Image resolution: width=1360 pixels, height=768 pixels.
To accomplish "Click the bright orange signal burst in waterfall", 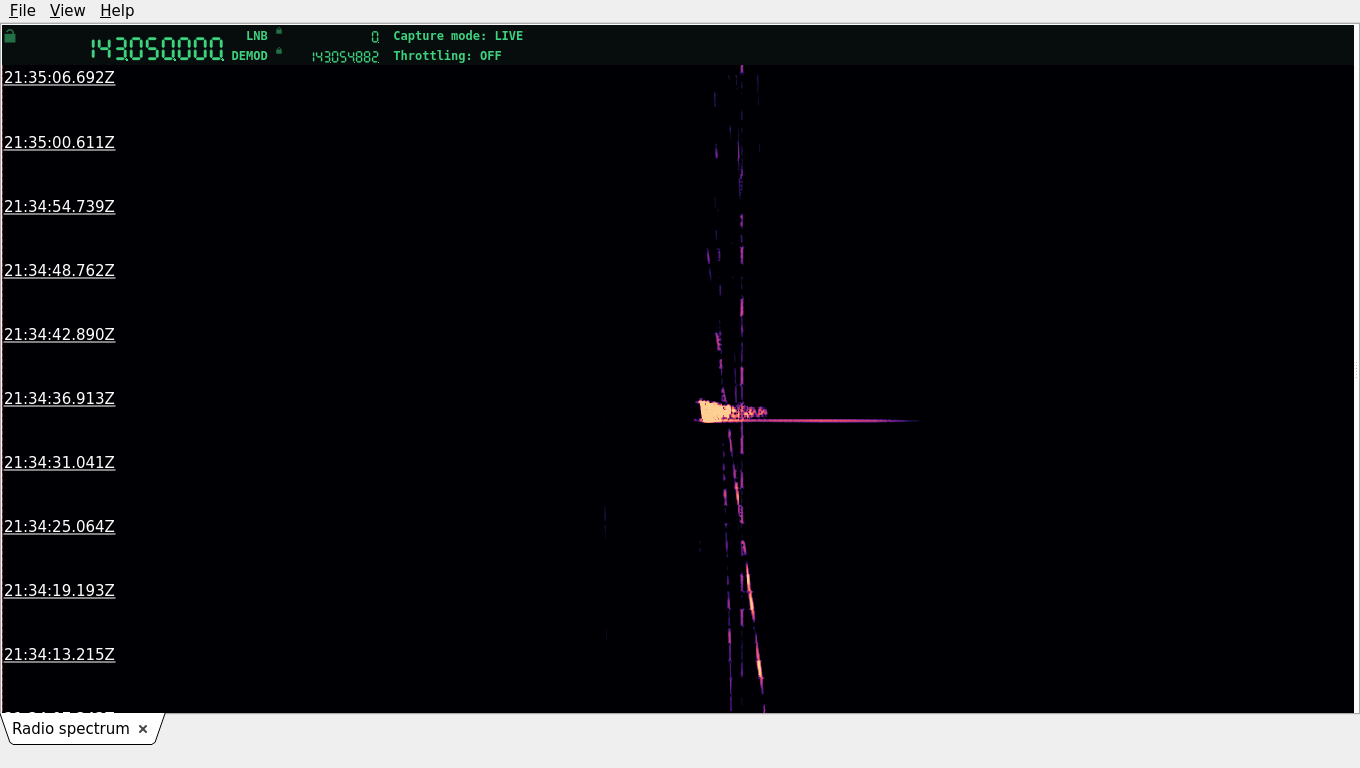I will click(715, 411).
